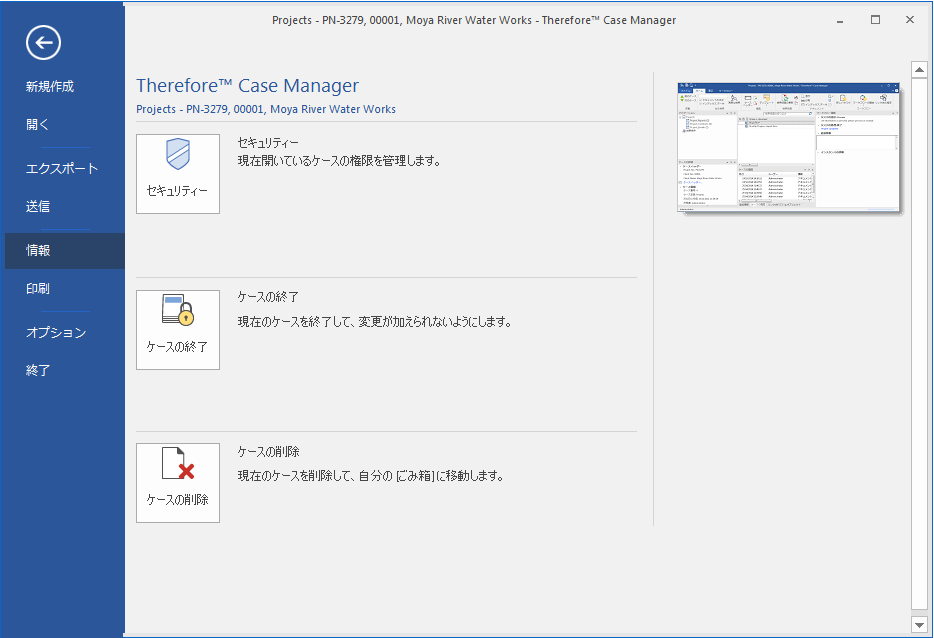Click the back arrow circle icon

[43, 43]
